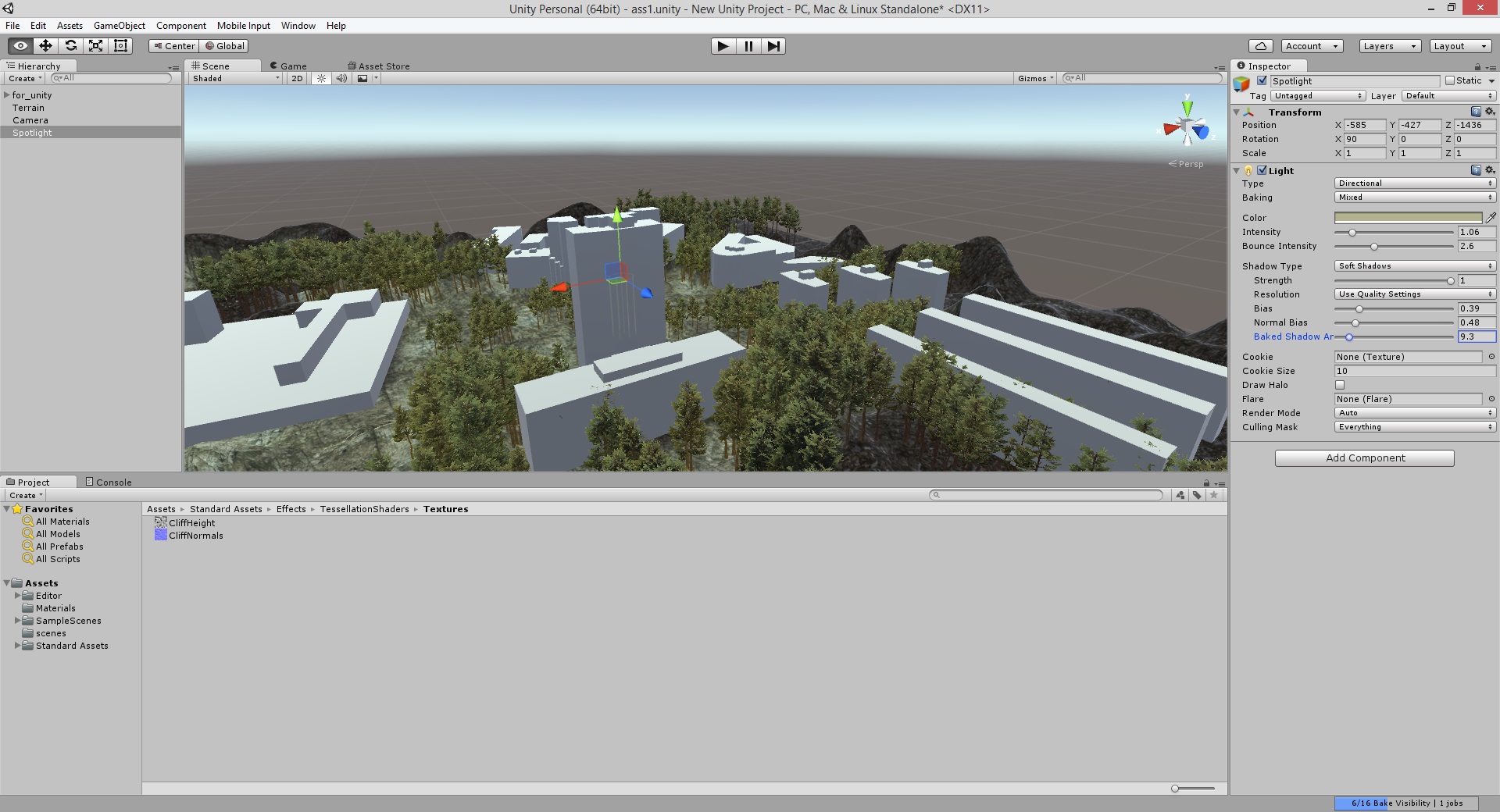Toggle scene lighting sun icon
Screen dimensions: 1500x812
click(321, 78)
